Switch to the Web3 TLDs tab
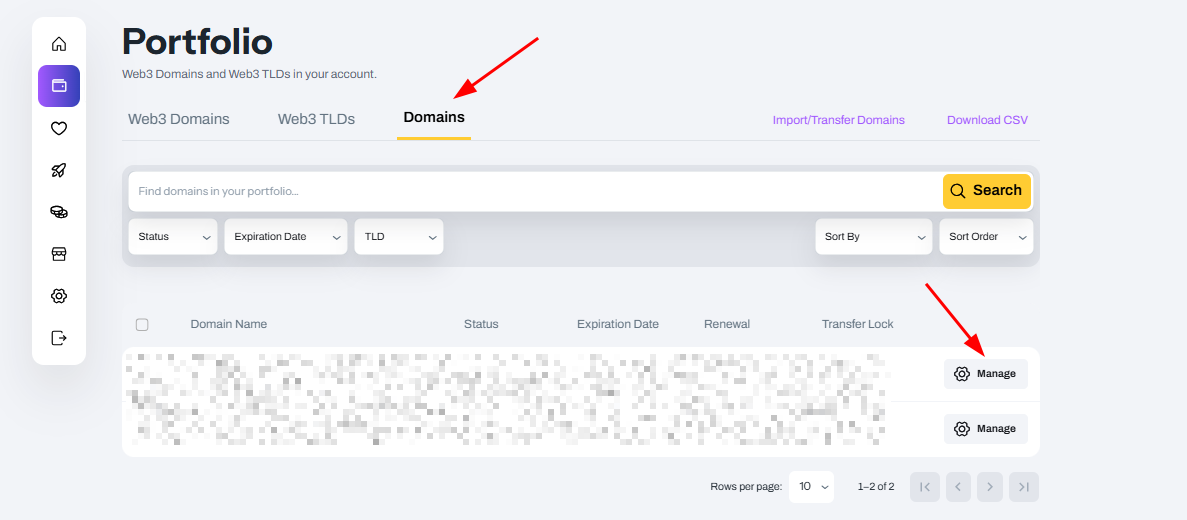The height and width of the screenshot is (520, 1187). tap(316, 119)
